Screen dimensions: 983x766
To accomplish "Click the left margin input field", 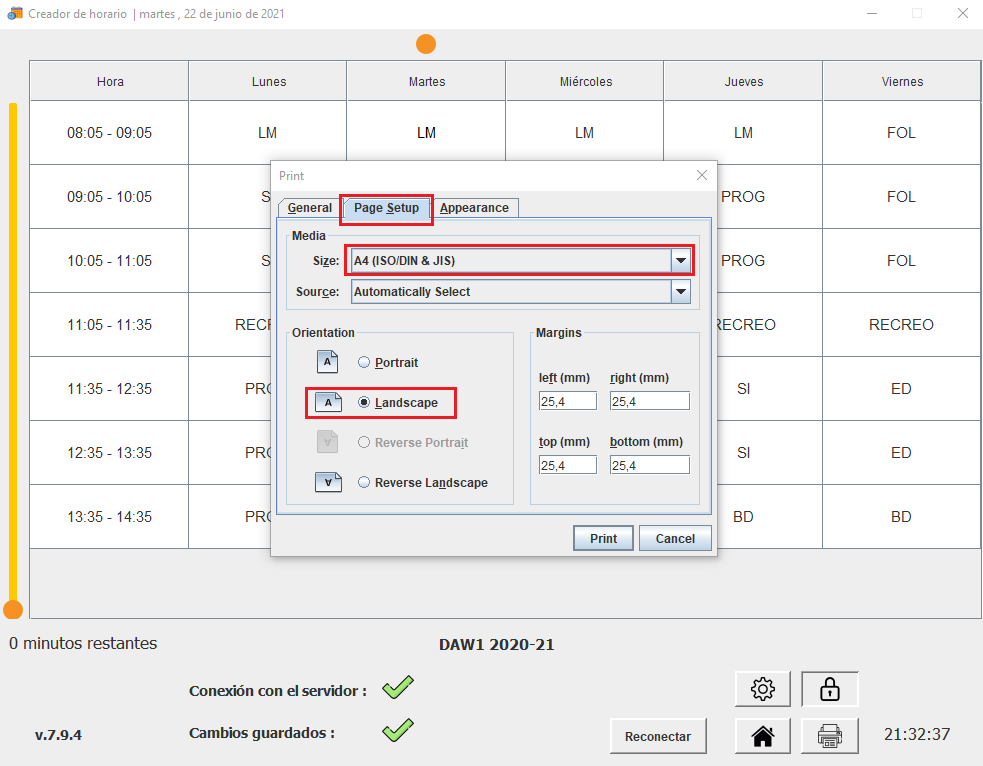I will tap(567, 401).
